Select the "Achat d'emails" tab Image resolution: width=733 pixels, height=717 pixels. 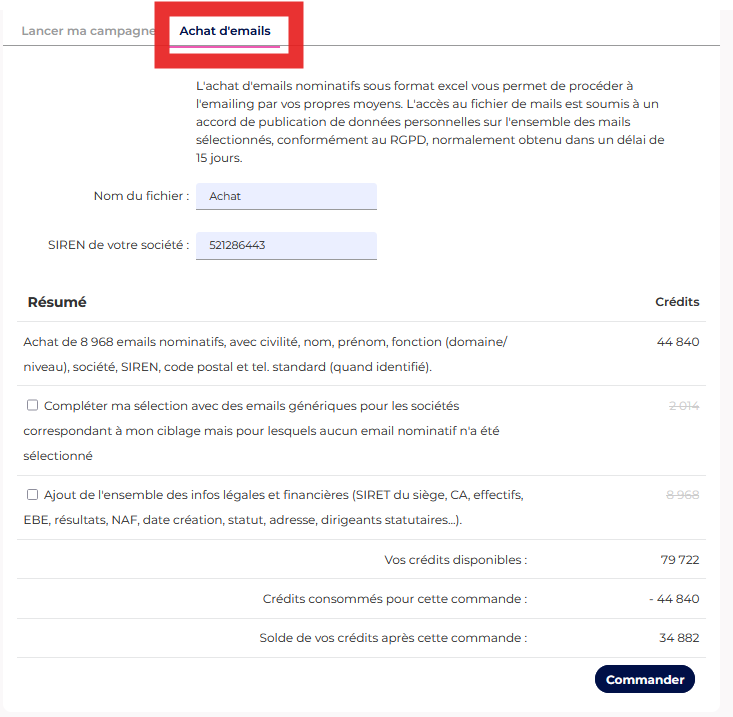[225, 31]
